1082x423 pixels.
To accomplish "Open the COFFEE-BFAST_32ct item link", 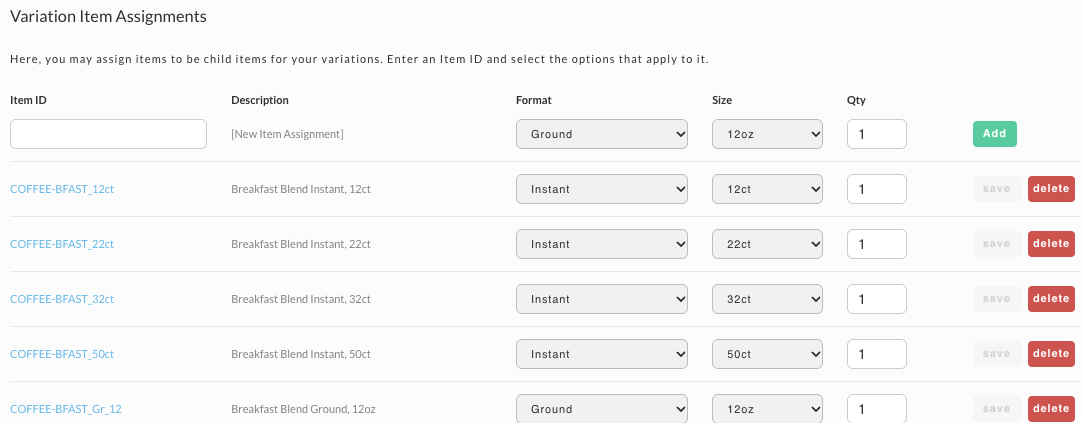I will tap(62, 299).
